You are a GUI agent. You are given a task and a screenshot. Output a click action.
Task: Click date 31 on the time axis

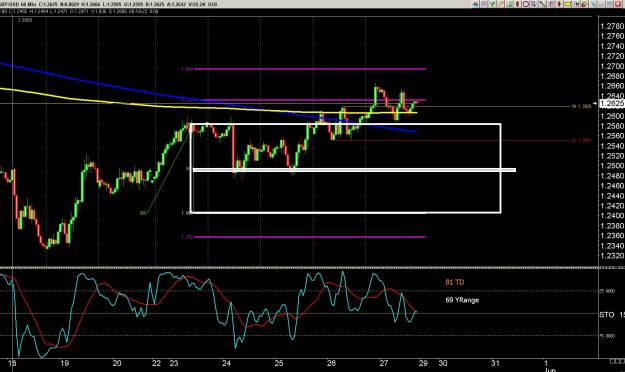click(495, 363)
